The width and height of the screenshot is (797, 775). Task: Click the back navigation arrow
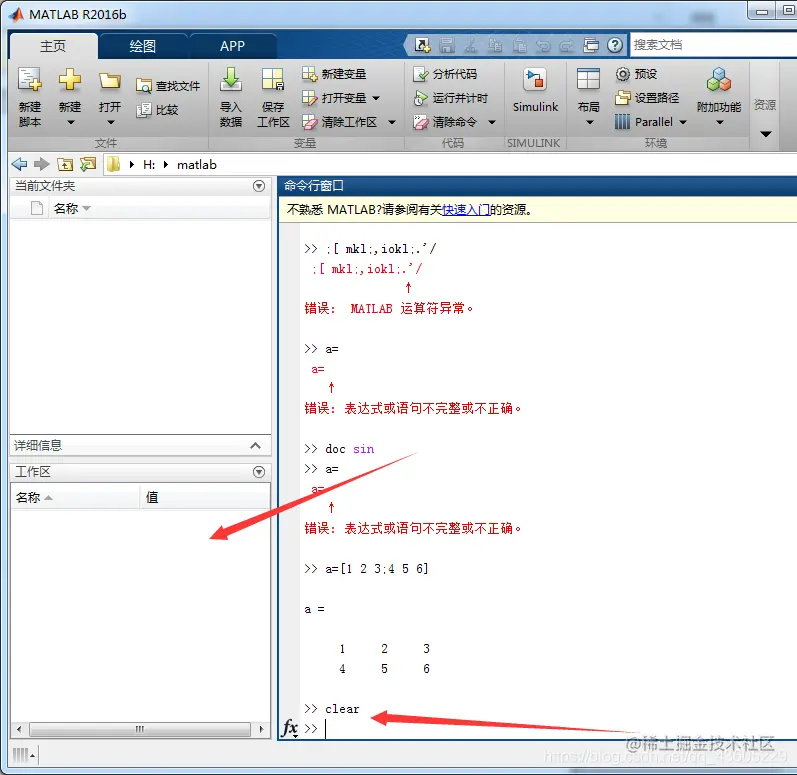coord(19,164)
